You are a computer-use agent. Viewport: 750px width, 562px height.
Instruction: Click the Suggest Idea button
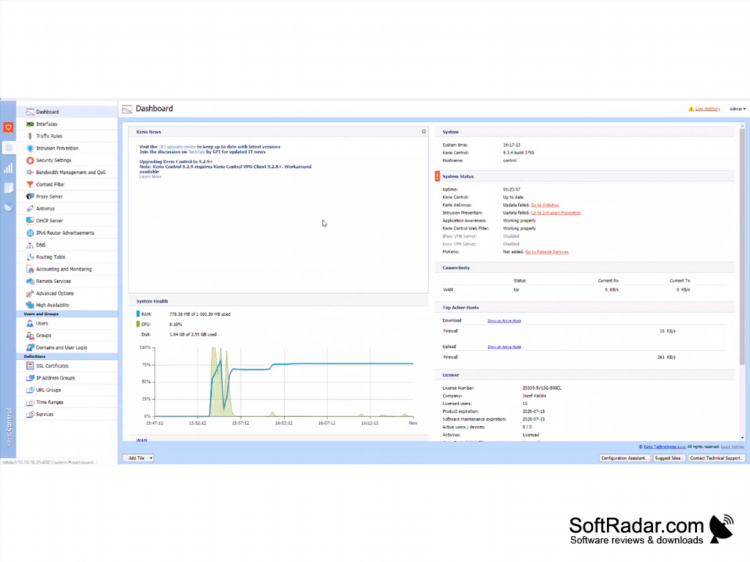coord(668,458)
